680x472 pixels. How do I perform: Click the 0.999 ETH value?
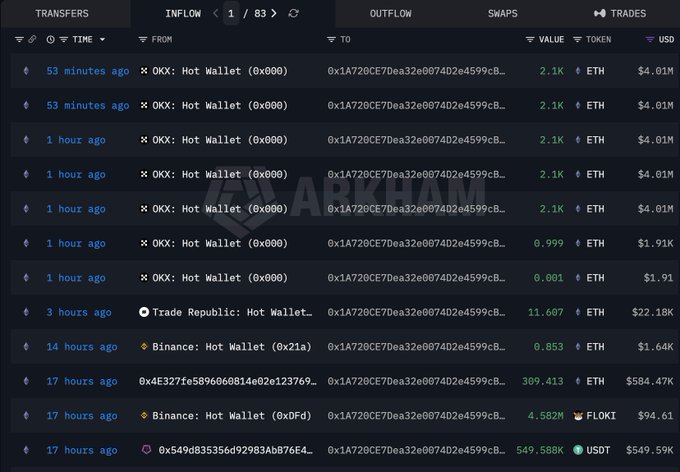[549, 243]
